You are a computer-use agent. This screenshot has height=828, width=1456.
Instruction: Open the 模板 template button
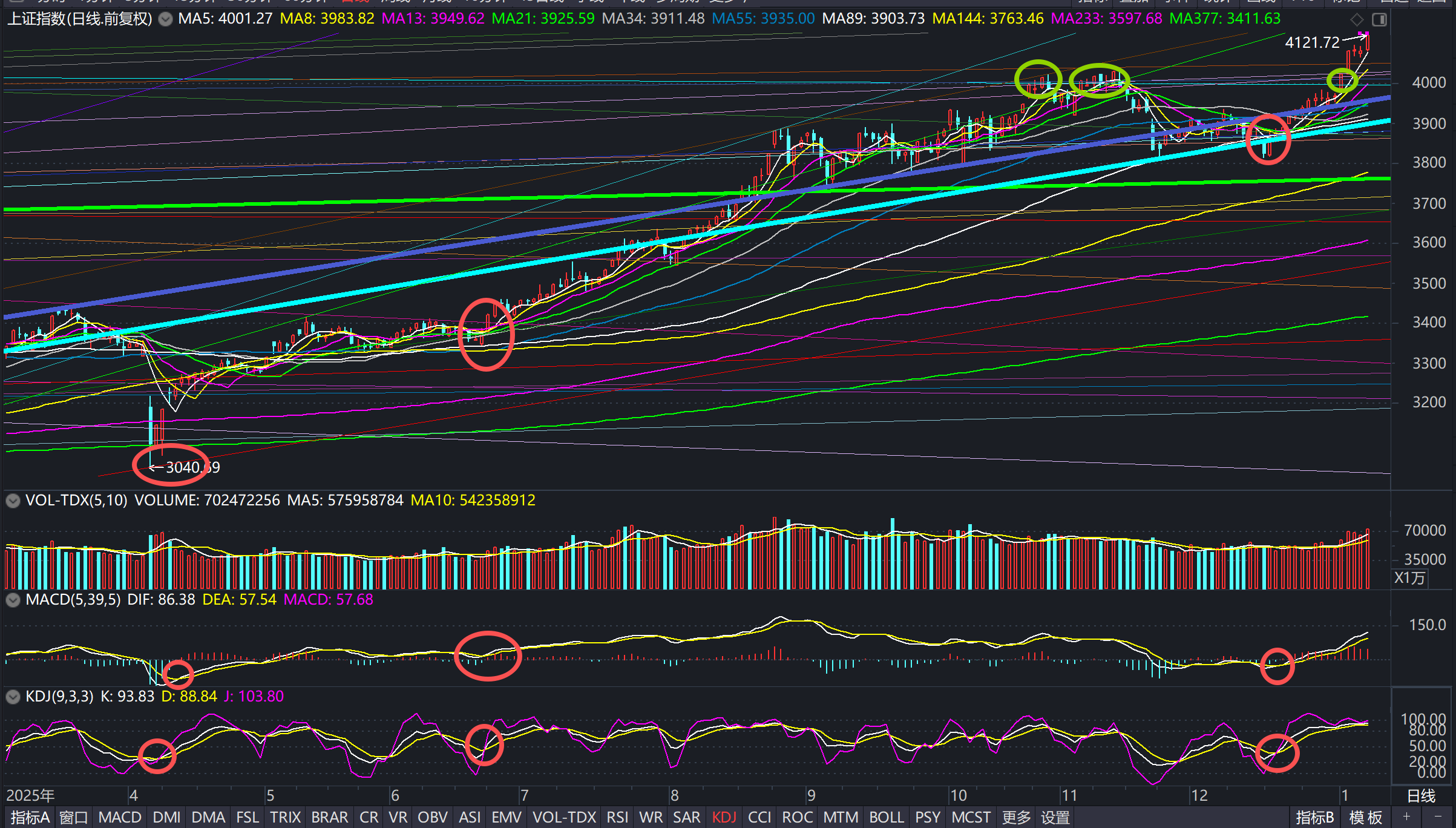click(x=1366, y=818)
